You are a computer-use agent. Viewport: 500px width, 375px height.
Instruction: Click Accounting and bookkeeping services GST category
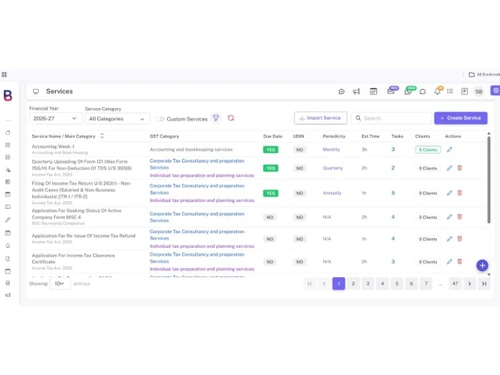(x=191, y=149)
